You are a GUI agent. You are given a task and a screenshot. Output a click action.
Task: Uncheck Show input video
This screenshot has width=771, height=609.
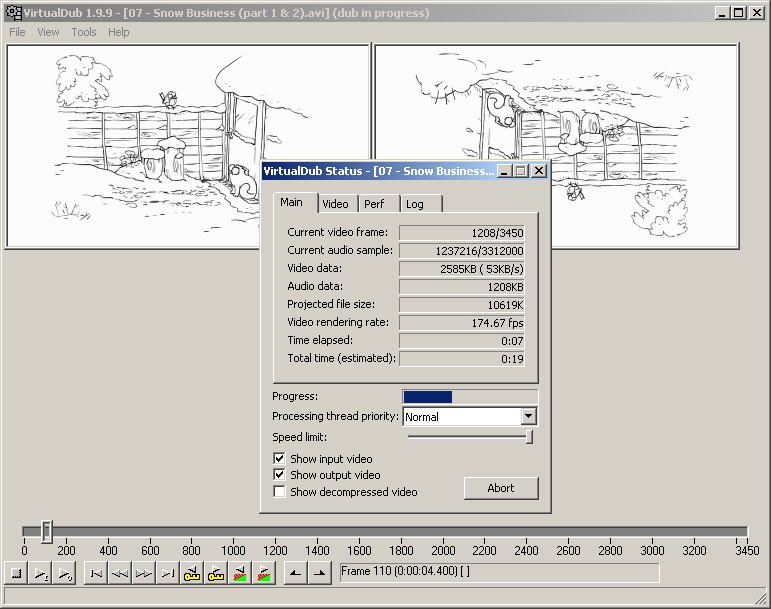click(x=279, y=459)
